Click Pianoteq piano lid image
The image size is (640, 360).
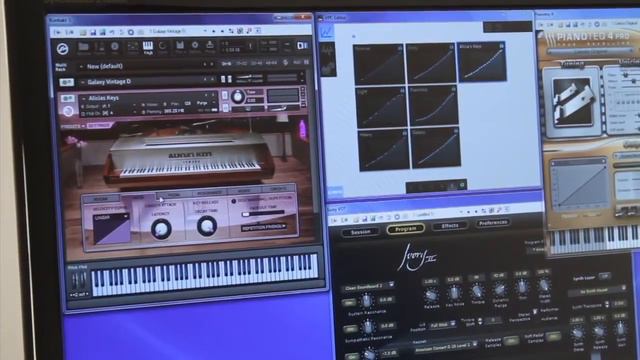[x=572, y=102]
